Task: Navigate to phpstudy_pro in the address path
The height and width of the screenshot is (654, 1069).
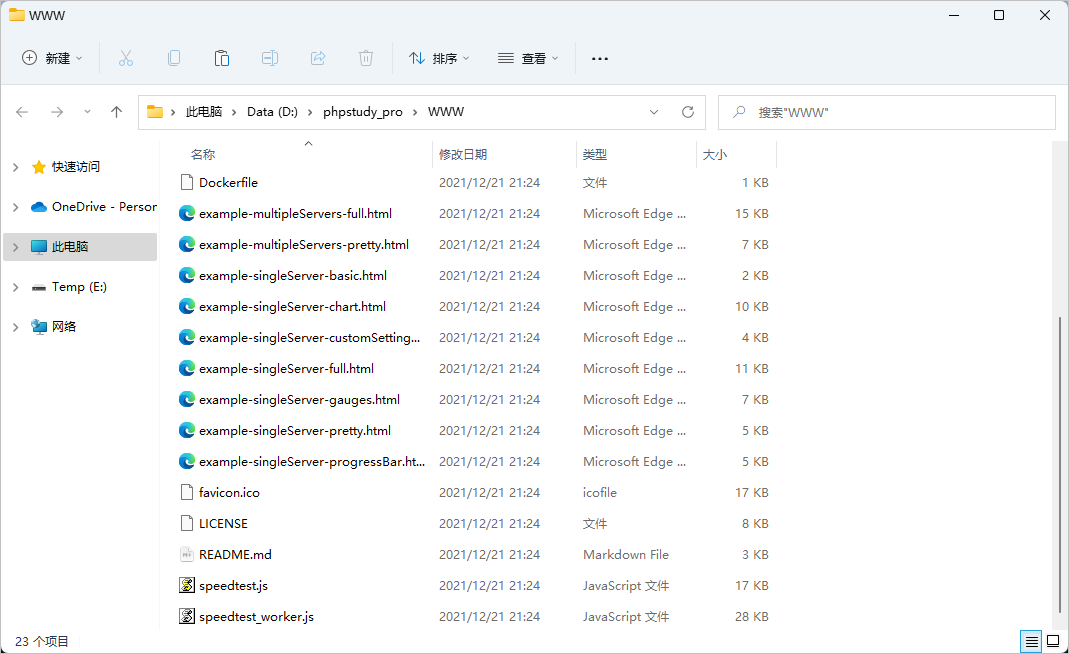Action: point(362,112)
